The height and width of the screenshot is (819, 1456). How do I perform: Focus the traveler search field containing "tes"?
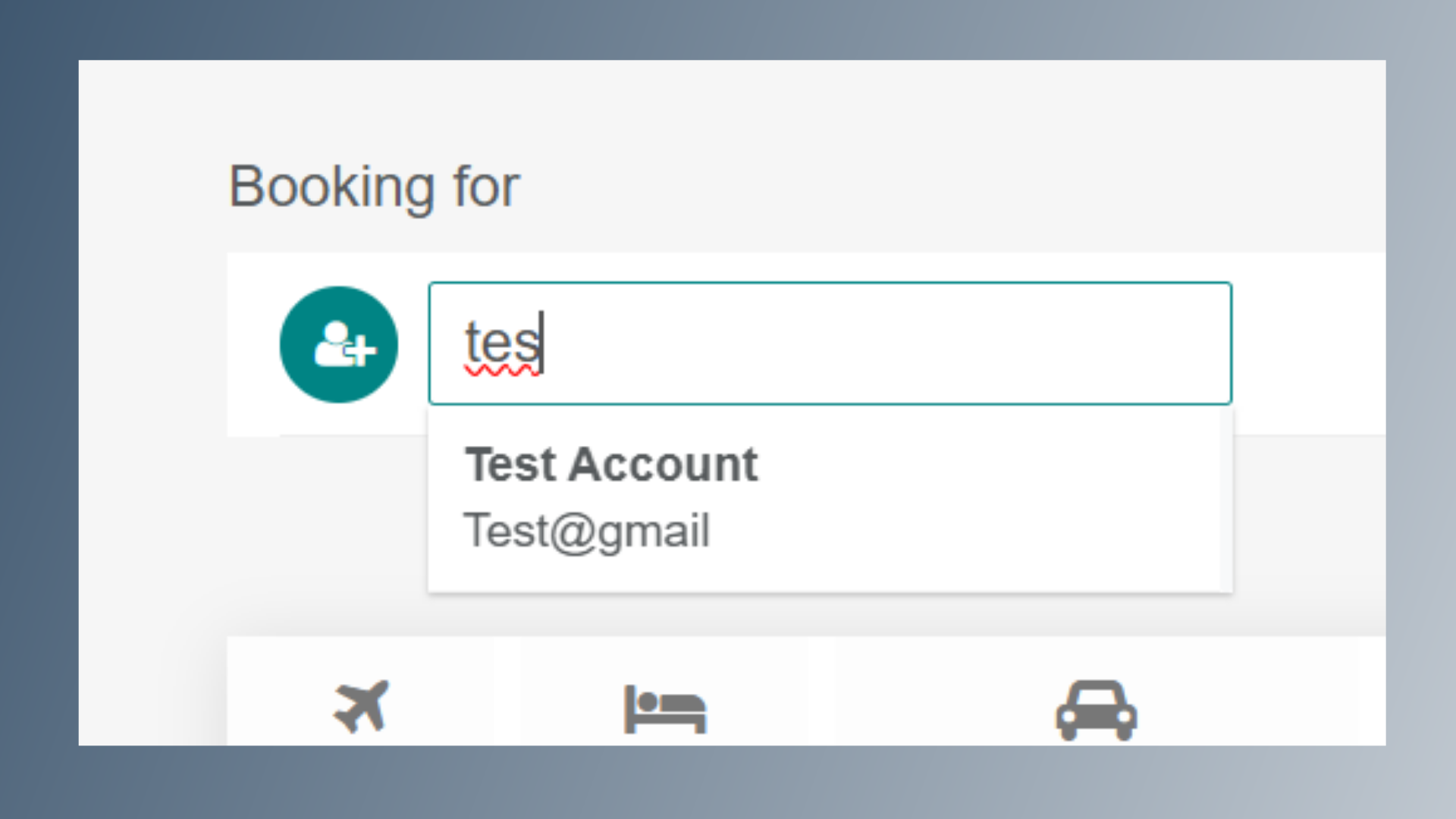point(830,343)
